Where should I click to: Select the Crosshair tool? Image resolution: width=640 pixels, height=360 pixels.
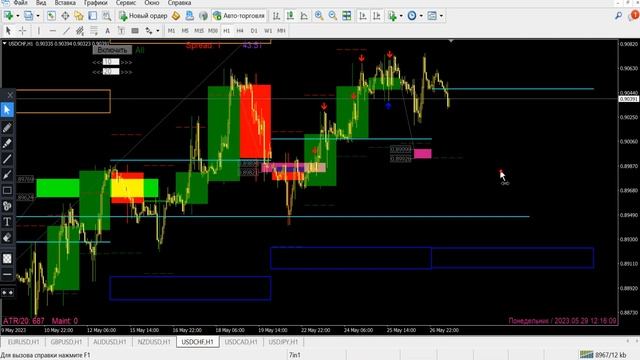[22, 31]
